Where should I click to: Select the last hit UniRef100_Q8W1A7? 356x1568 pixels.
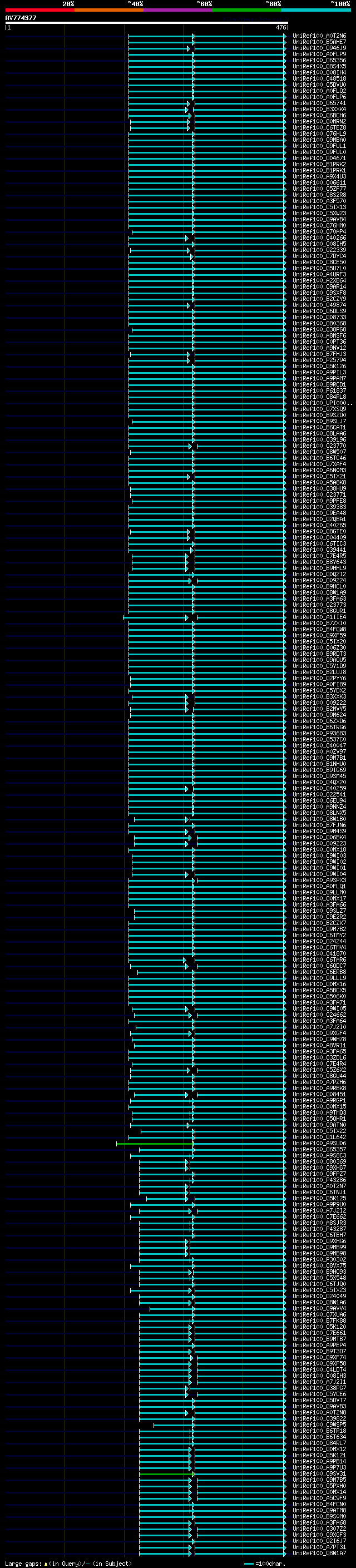click(319, 1554)
